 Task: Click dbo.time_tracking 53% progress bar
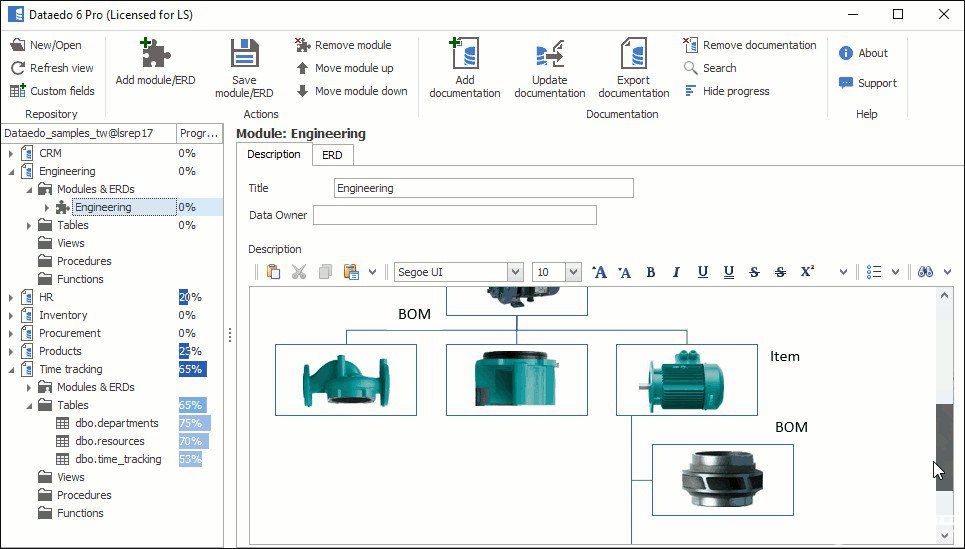[x=190, y=459]
